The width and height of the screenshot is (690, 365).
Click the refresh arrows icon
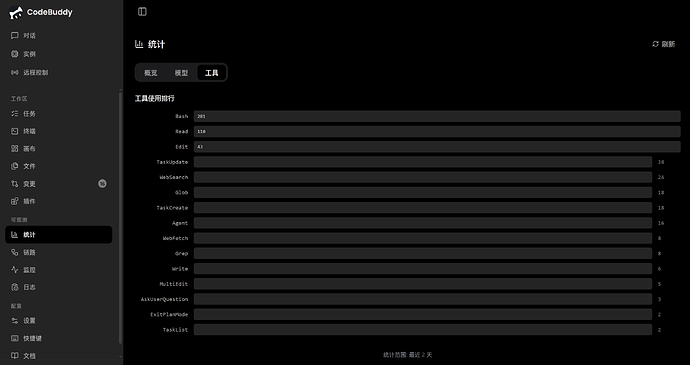[x=655, y=44]
